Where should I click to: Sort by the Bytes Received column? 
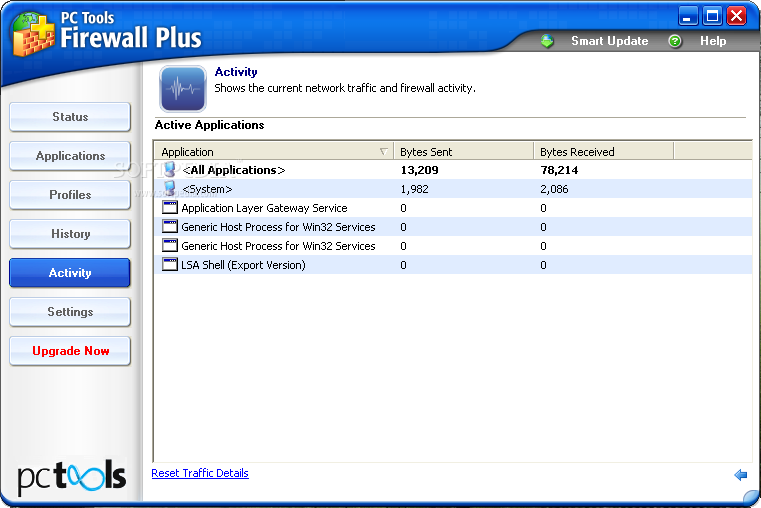tap(604, 152)
